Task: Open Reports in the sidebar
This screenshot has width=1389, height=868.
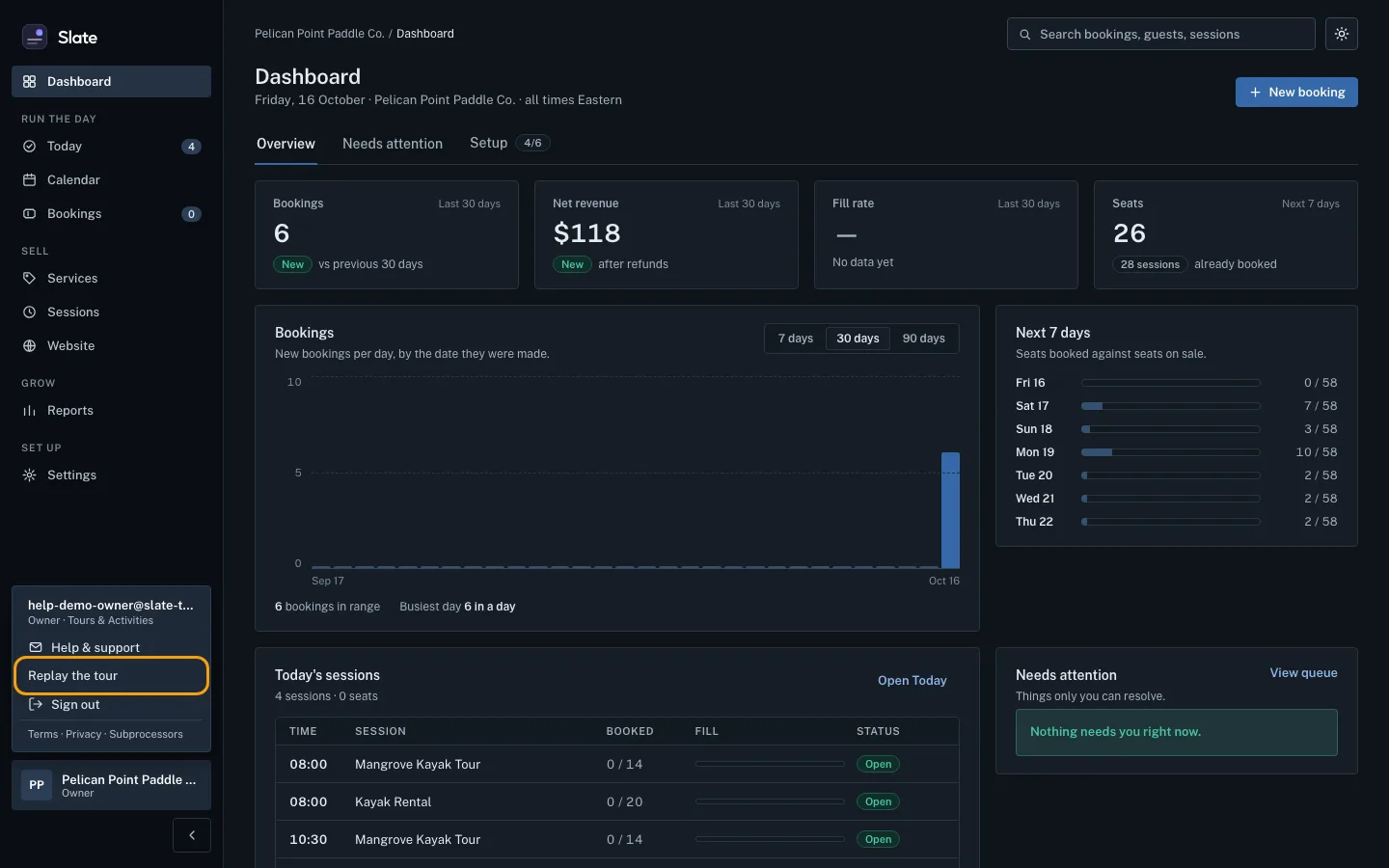Action: click(x=111, y=411)
